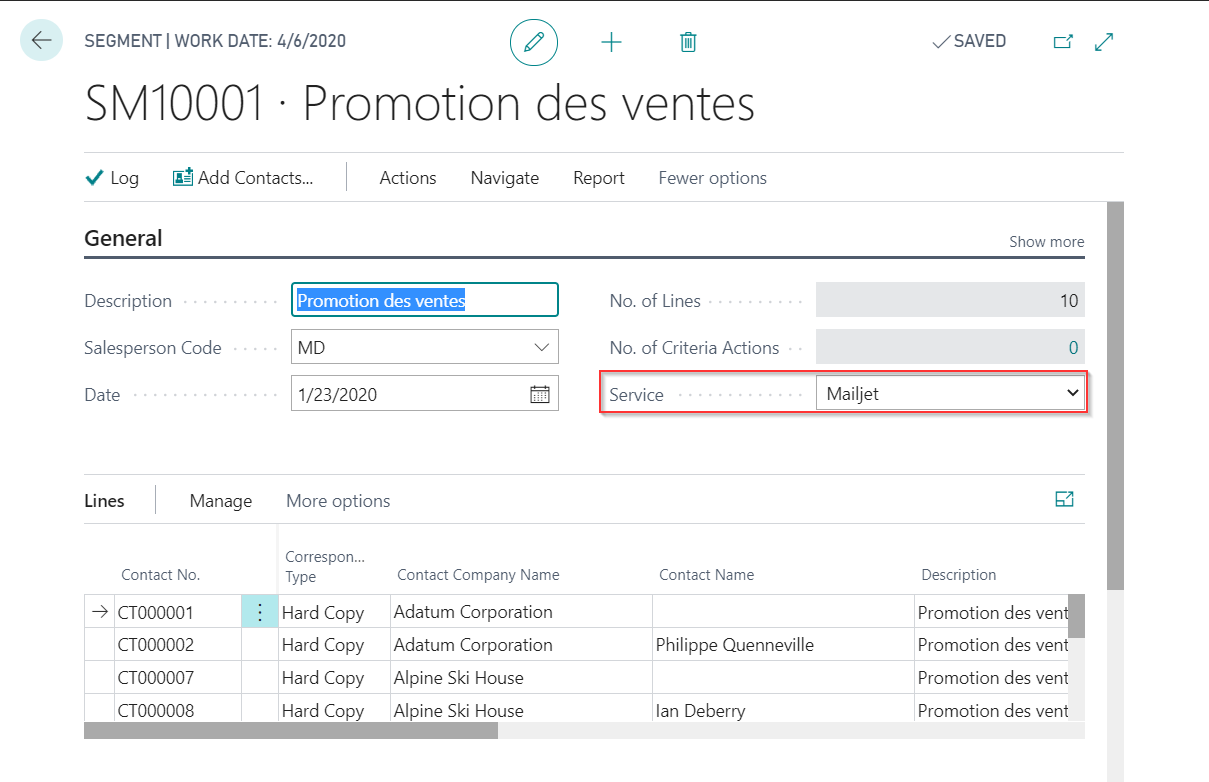Expand the Salesperson Code dropdown

[x=542, y=348]
